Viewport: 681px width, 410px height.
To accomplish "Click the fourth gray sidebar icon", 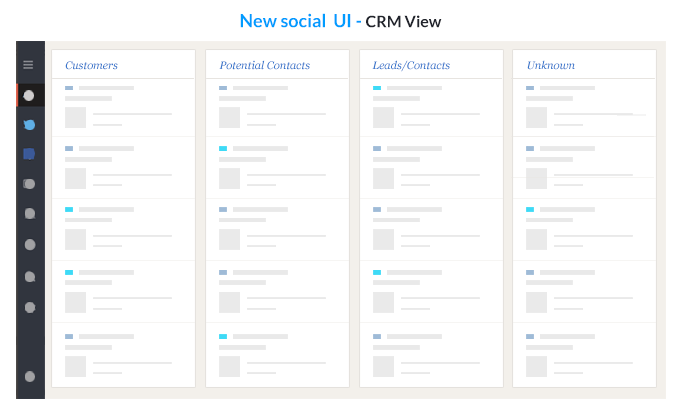I will 29,277.
